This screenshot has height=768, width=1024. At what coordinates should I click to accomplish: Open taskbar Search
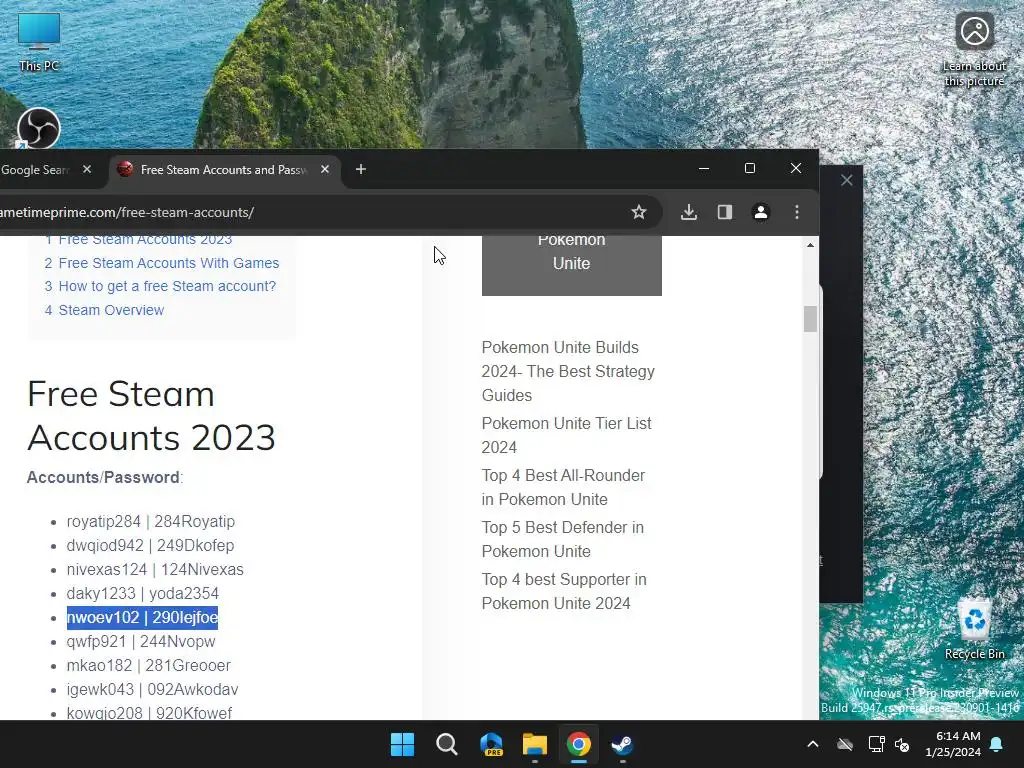(x=447, y=744)
